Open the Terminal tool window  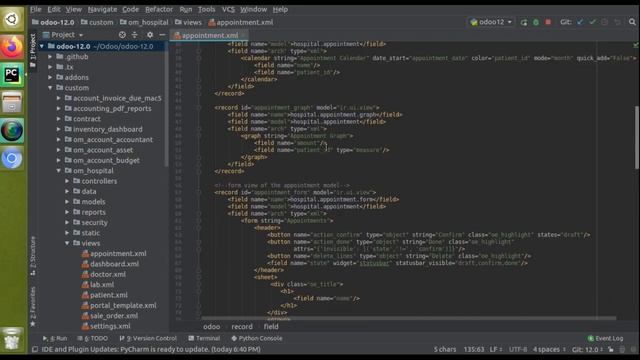pos(204,338)
